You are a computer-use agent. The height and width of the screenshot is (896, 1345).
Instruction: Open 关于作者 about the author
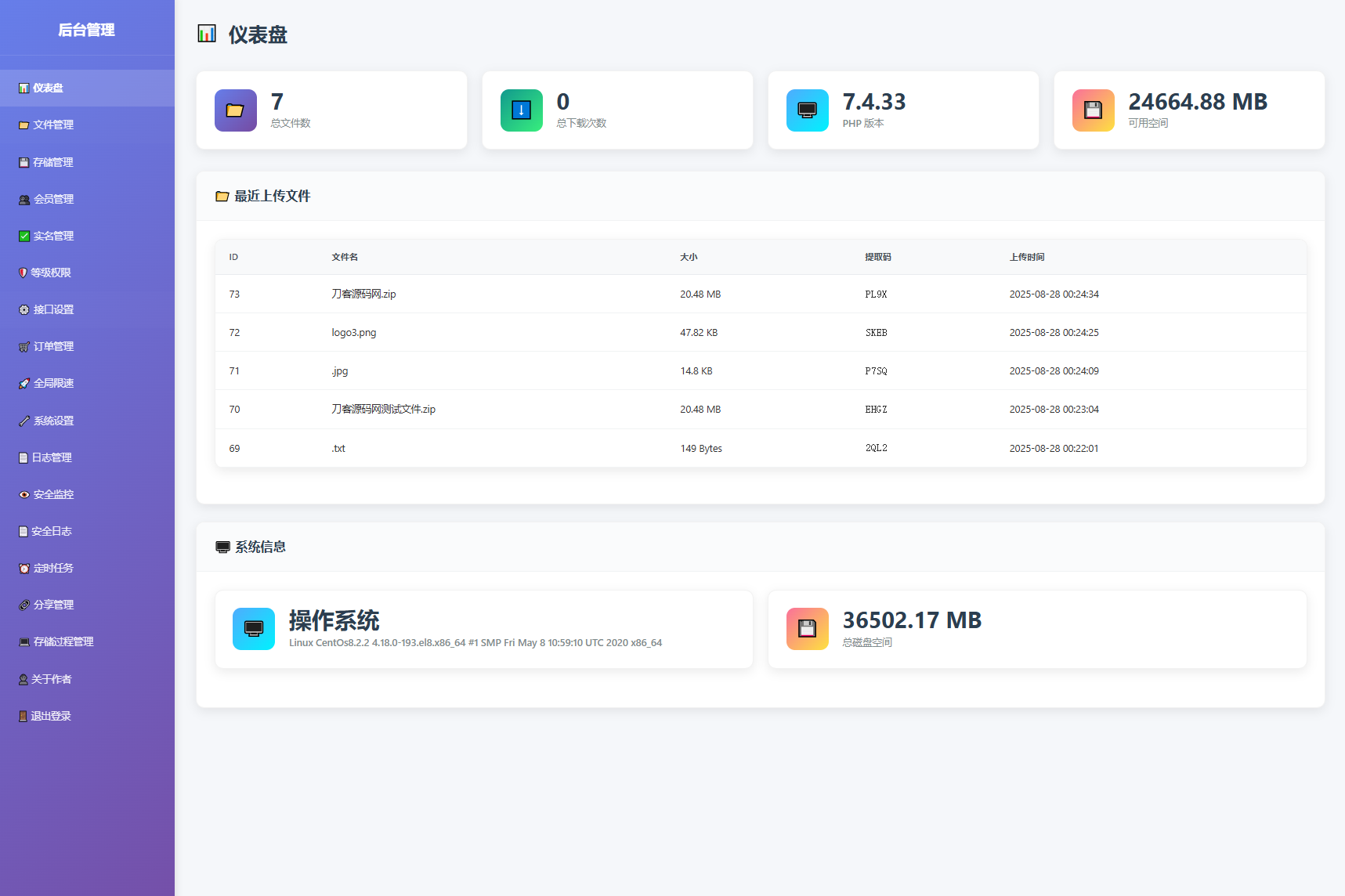pyautogui.click(x=50, y=678)
